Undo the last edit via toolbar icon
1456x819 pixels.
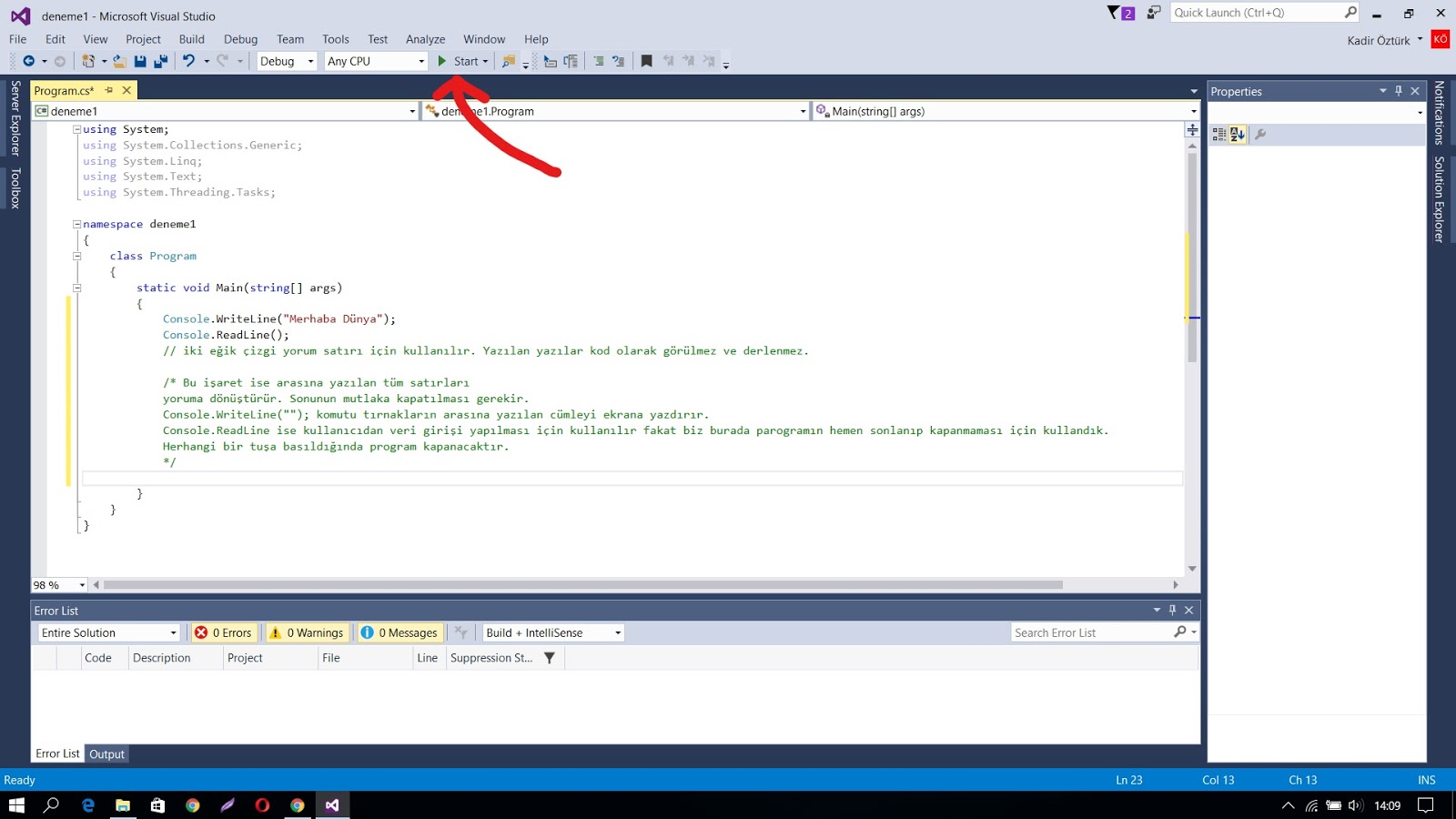pos(188,61)
